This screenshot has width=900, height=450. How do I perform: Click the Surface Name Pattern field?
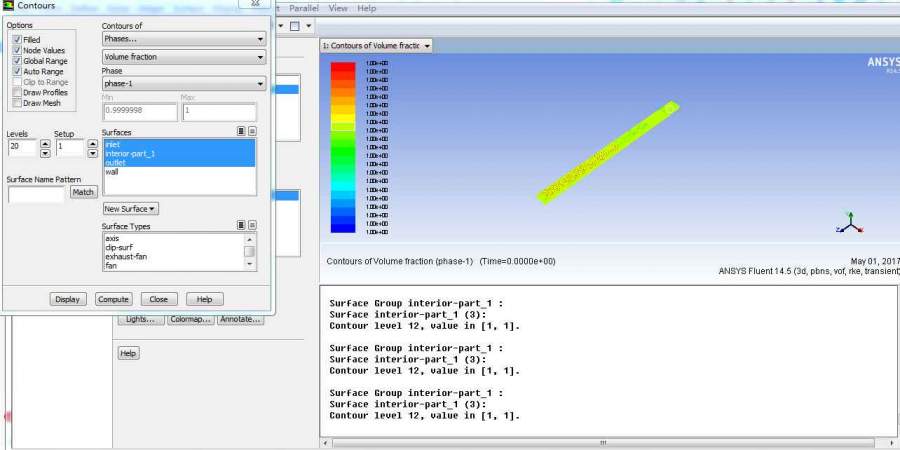(36, 195)
